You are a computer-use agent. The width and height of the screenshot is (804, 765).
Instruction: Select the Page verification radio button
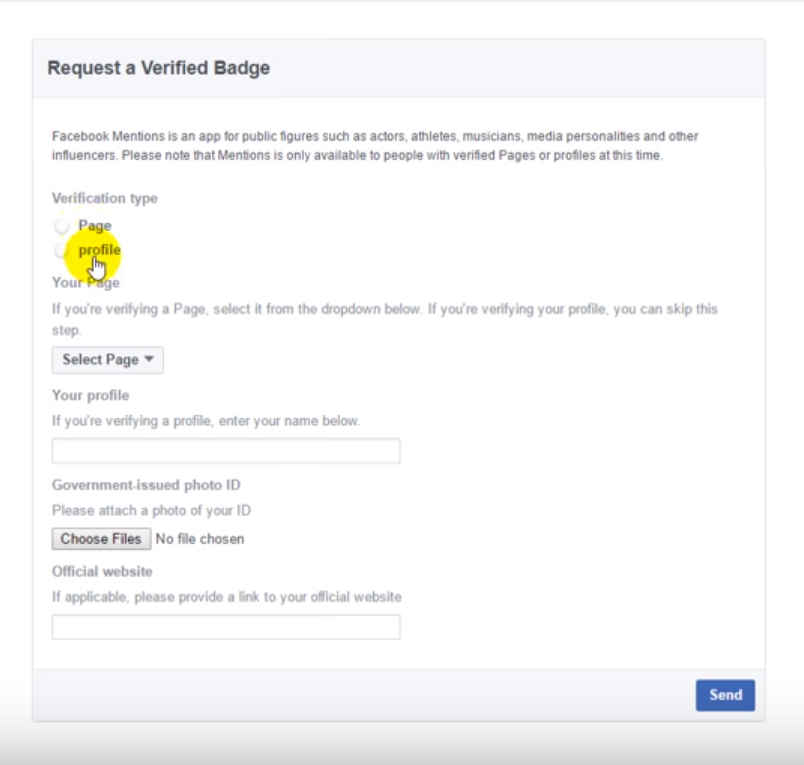pyautogui.click(x=61, y=225)
